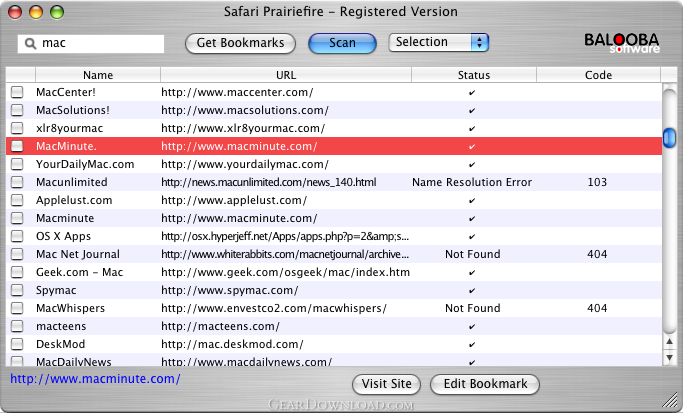Click the Visit Site button
The height and width of the screenshot is (413, 683).
coord(386,384)
